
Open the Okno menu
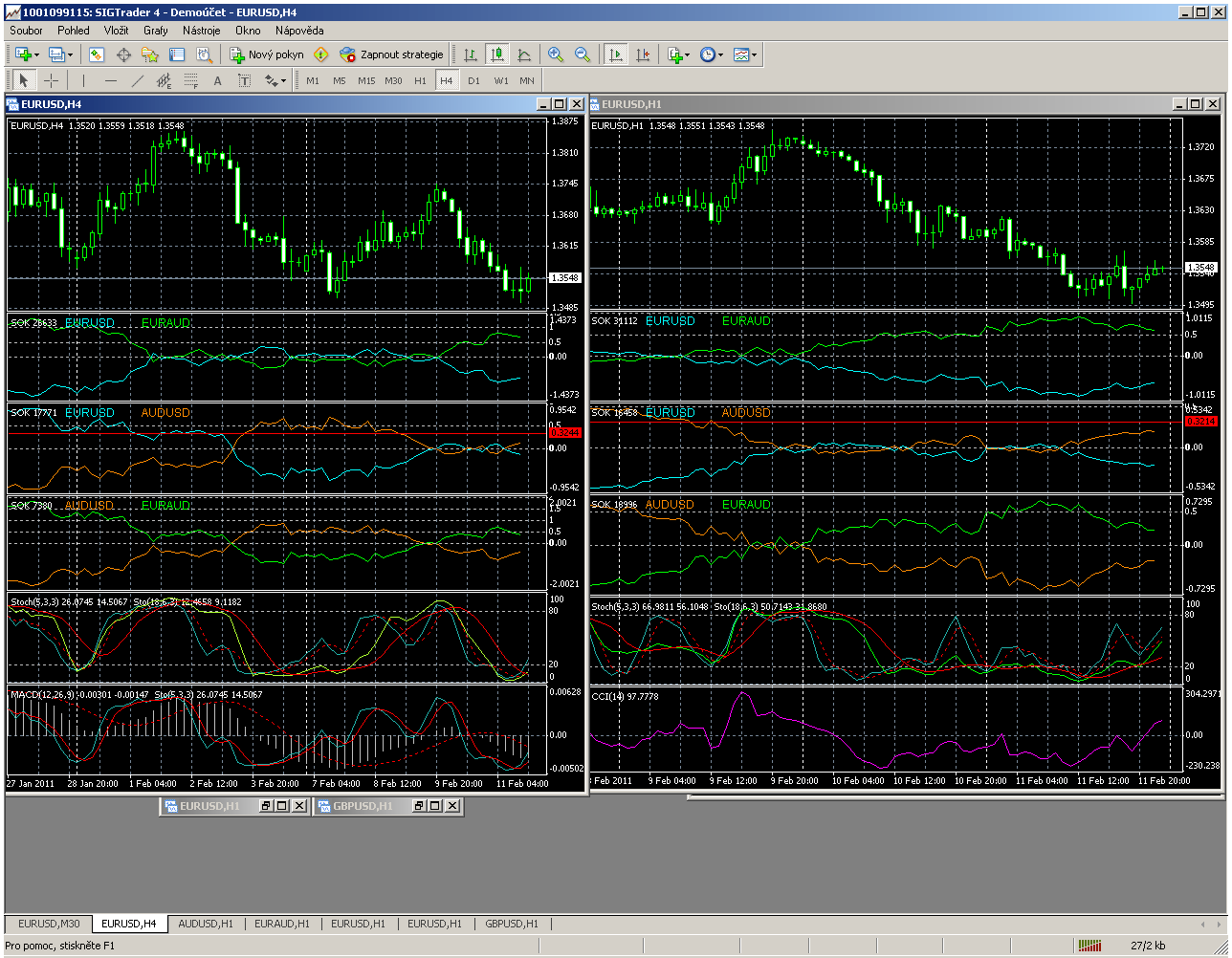(248, 31)
